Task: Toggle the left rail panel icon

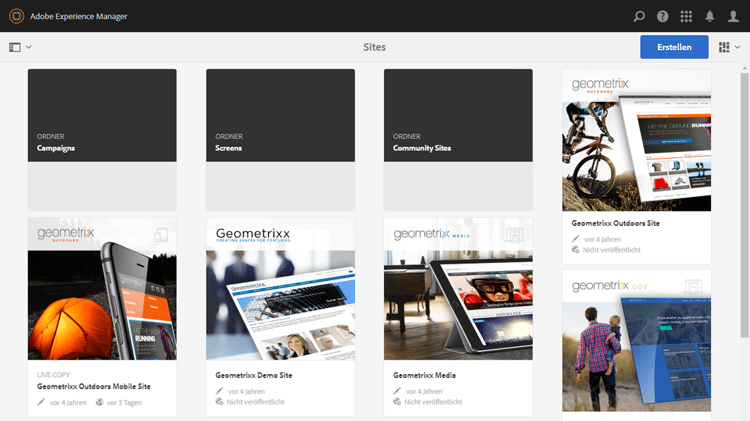Action: click(15, 47)
